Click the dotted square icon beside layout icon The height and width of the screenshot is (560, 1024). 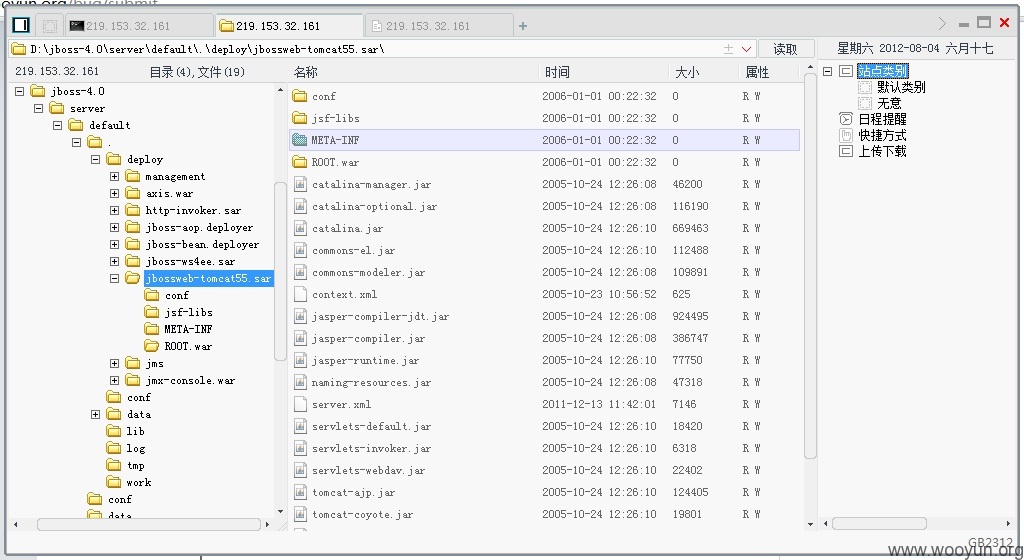pos(50,25)
